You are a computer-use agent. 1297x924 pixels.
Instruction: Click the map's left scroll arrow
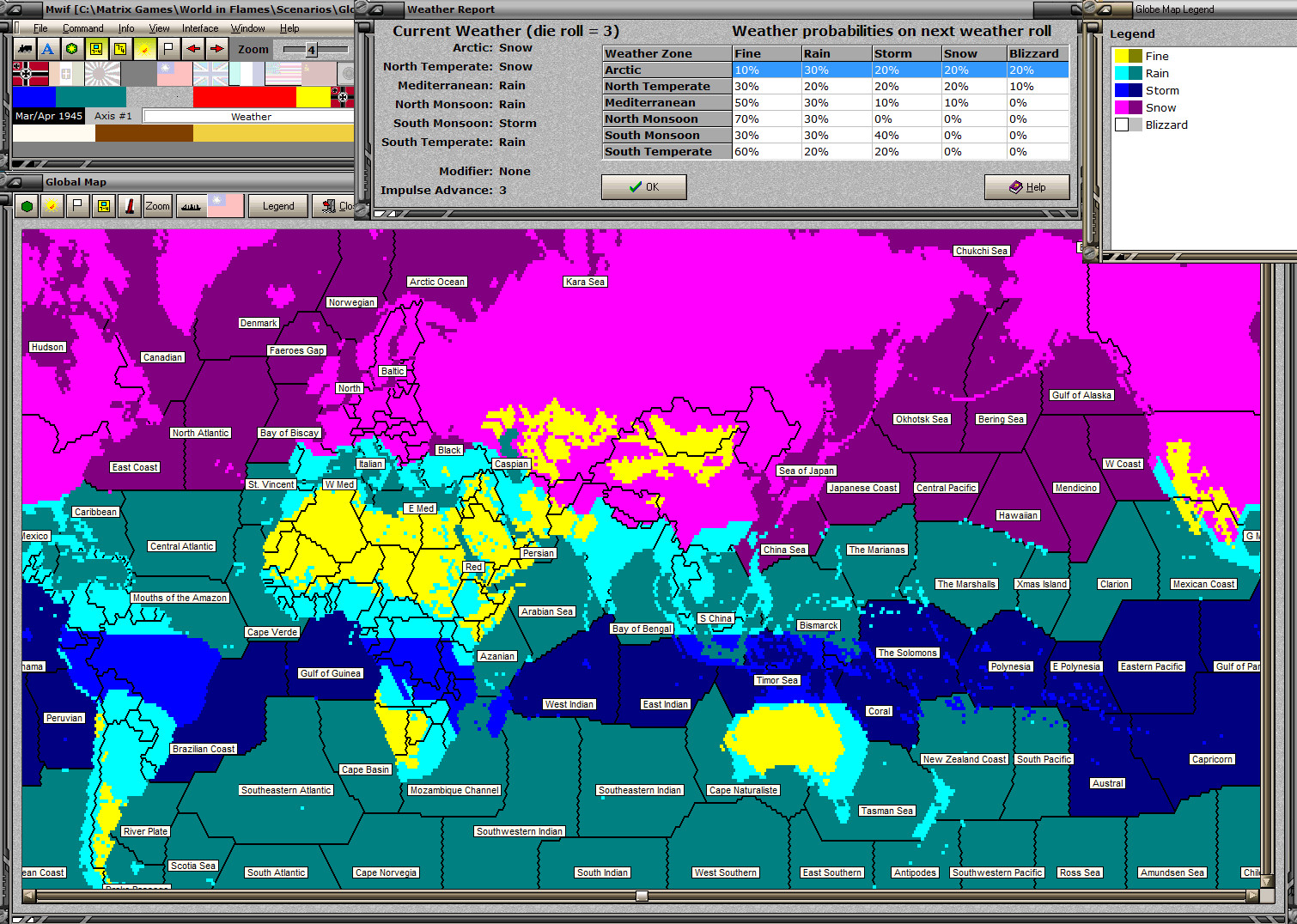tap(29, 896)
